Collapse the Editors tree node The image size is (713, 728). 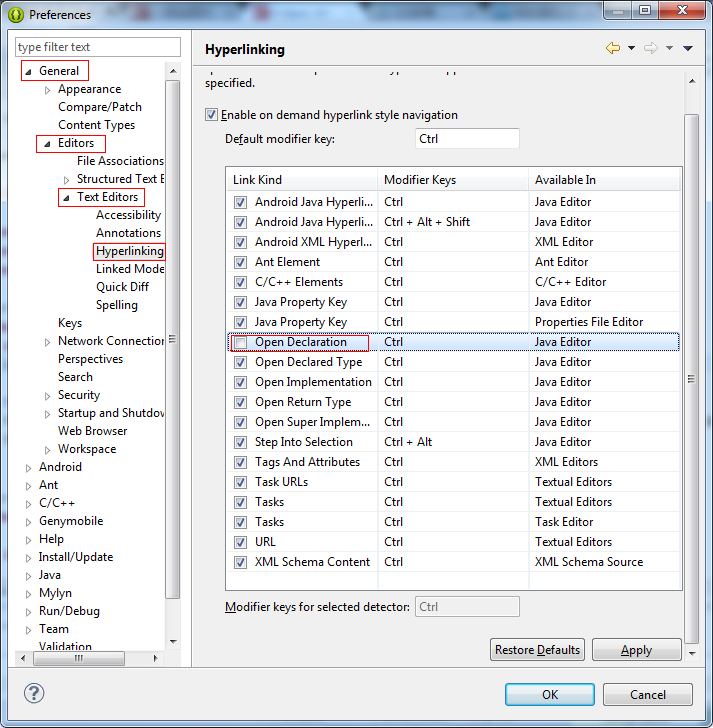[47, 144]
